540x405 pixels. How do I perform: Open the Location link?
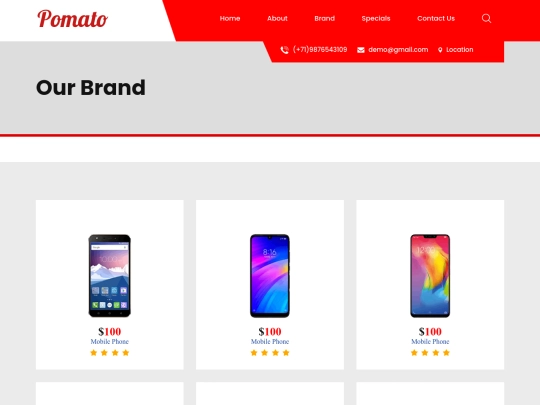459,50
